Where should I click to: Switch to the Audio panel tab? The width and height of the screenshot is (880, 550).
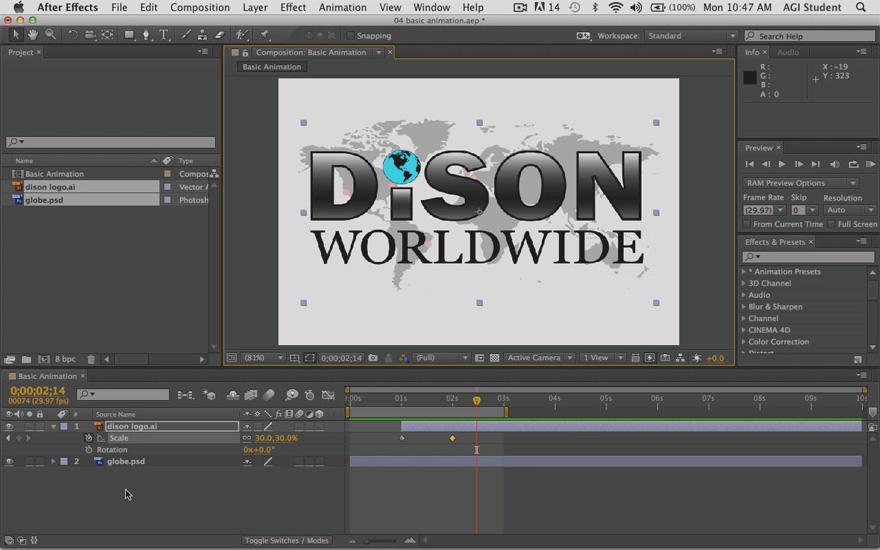(788, 52)
